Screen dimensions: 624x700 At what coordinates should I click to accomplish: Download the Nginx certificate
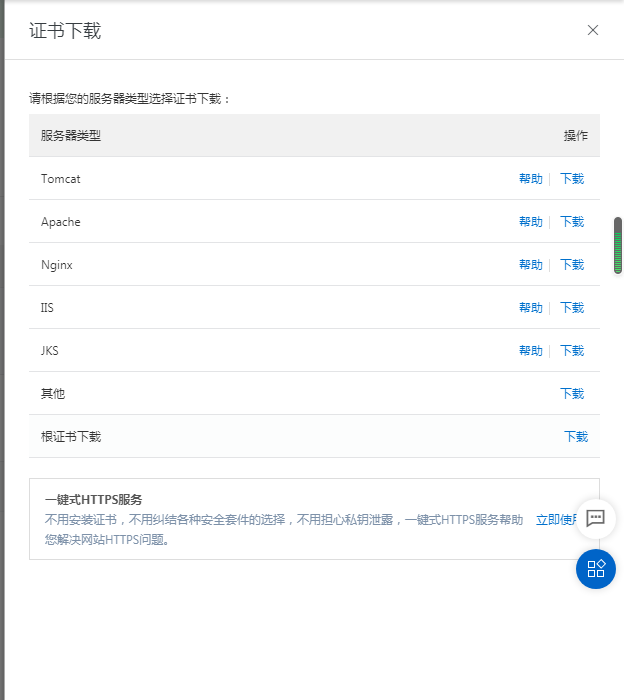(572, 264)
